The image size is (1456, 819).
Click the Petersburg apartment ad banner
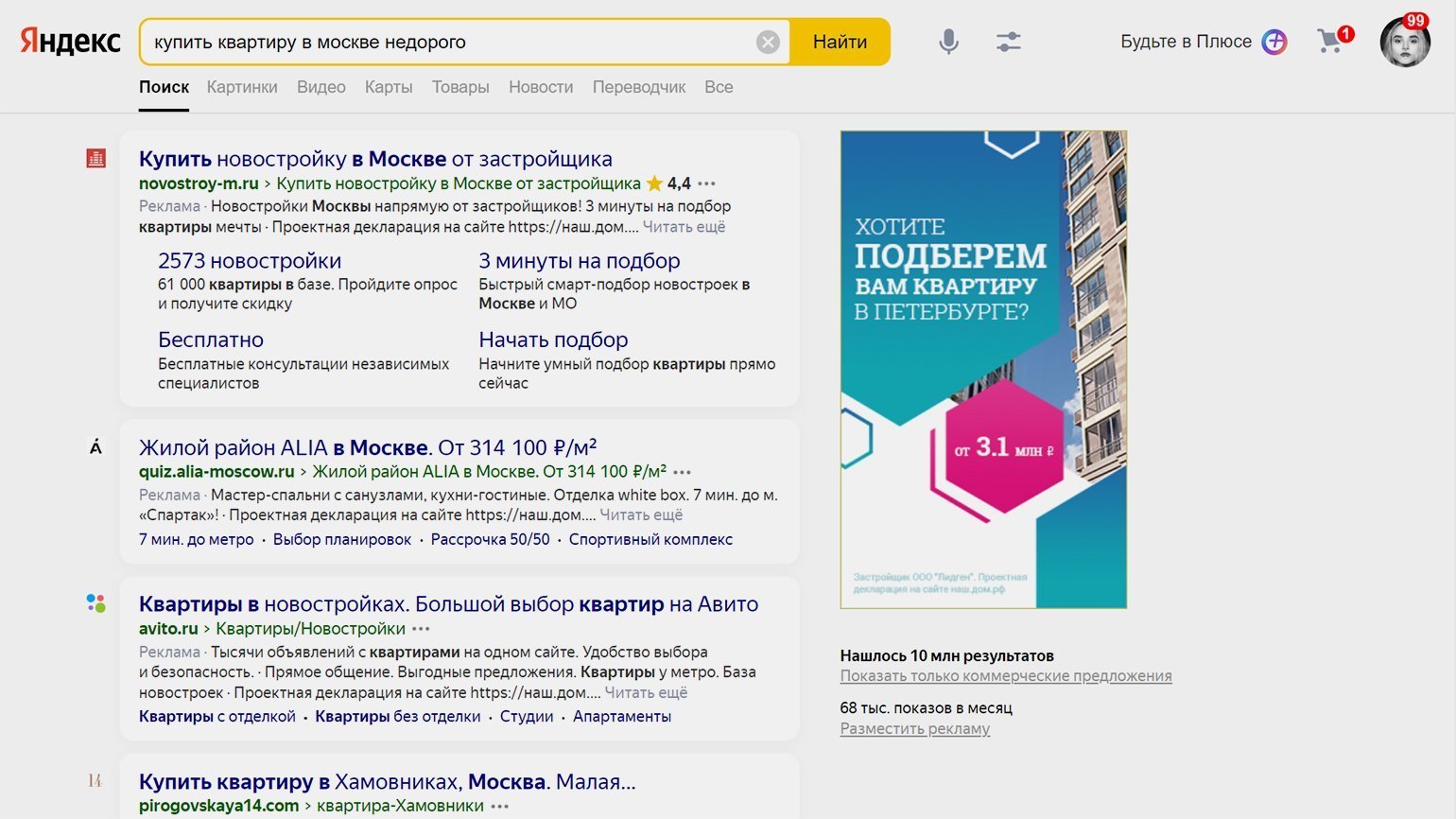tap(983, 369)
